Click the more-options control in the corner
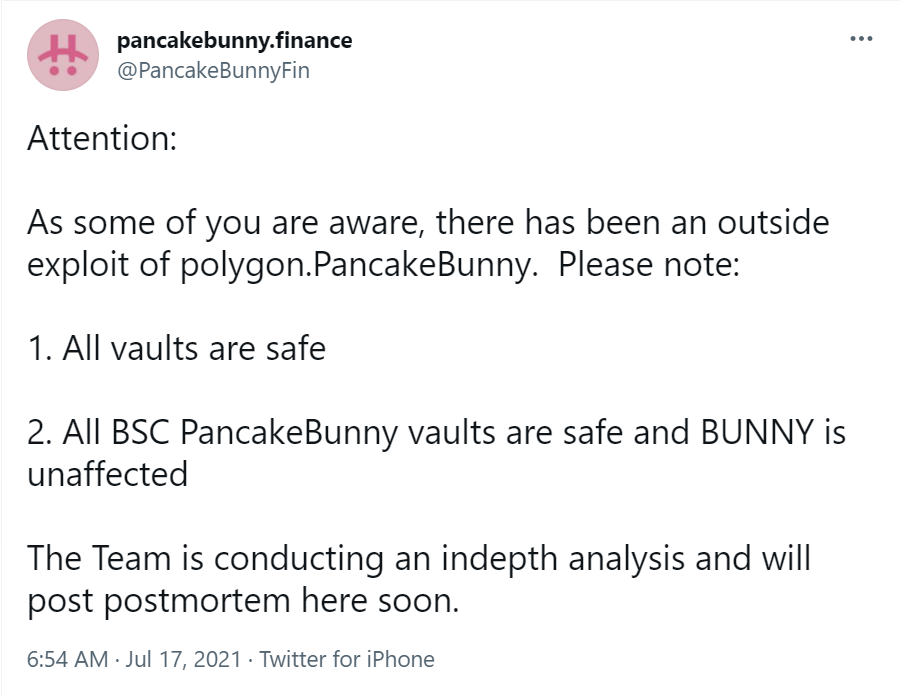 coord(860,36)
